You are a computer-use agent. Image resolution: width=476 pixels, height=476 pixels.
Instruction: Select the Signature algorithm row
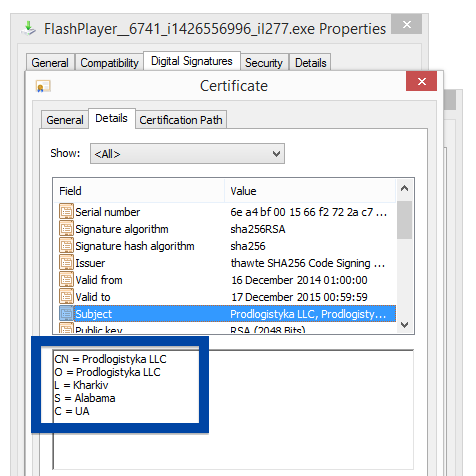[x=227, y=229]
